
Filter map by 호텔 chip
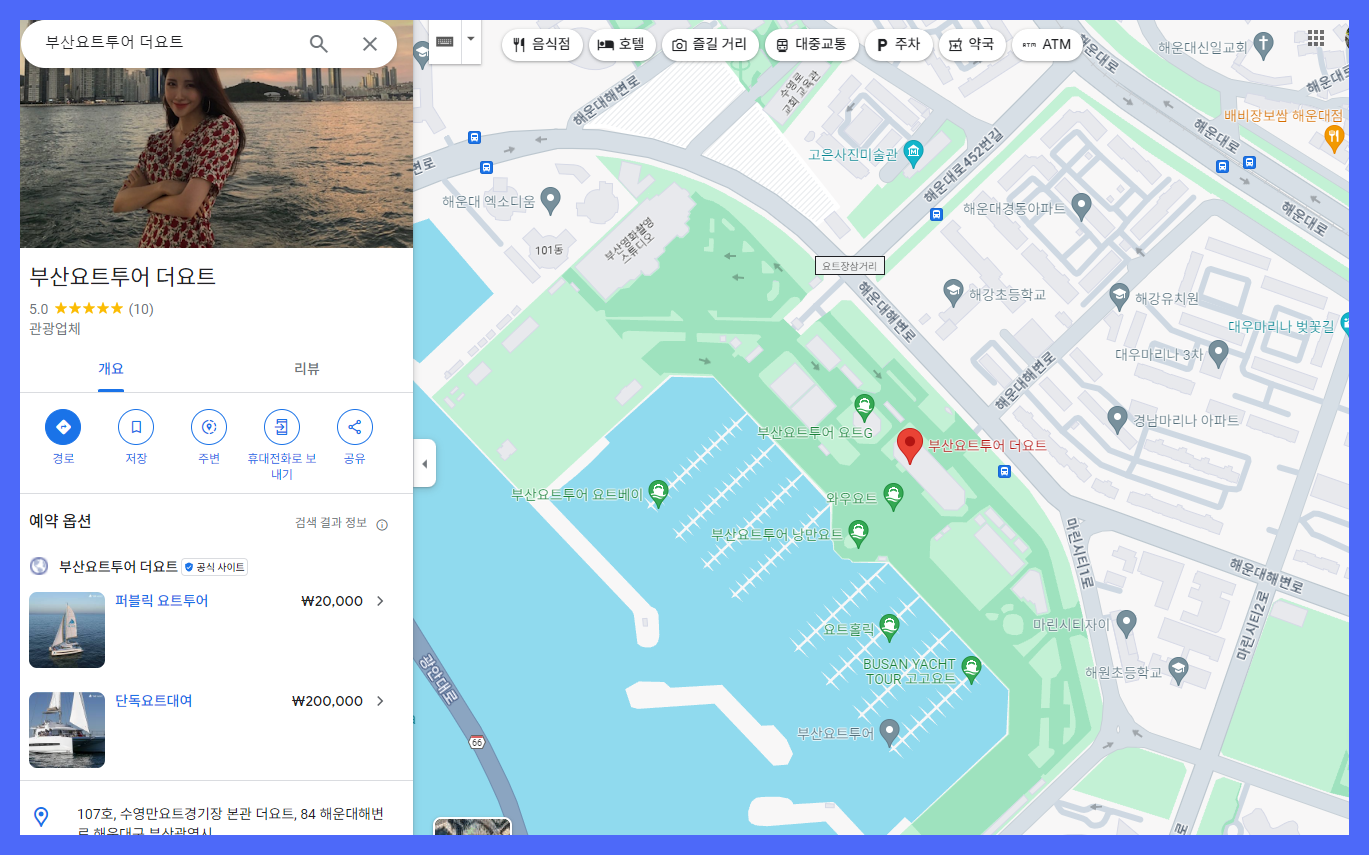pyautogui.click(x=622, y=44)
